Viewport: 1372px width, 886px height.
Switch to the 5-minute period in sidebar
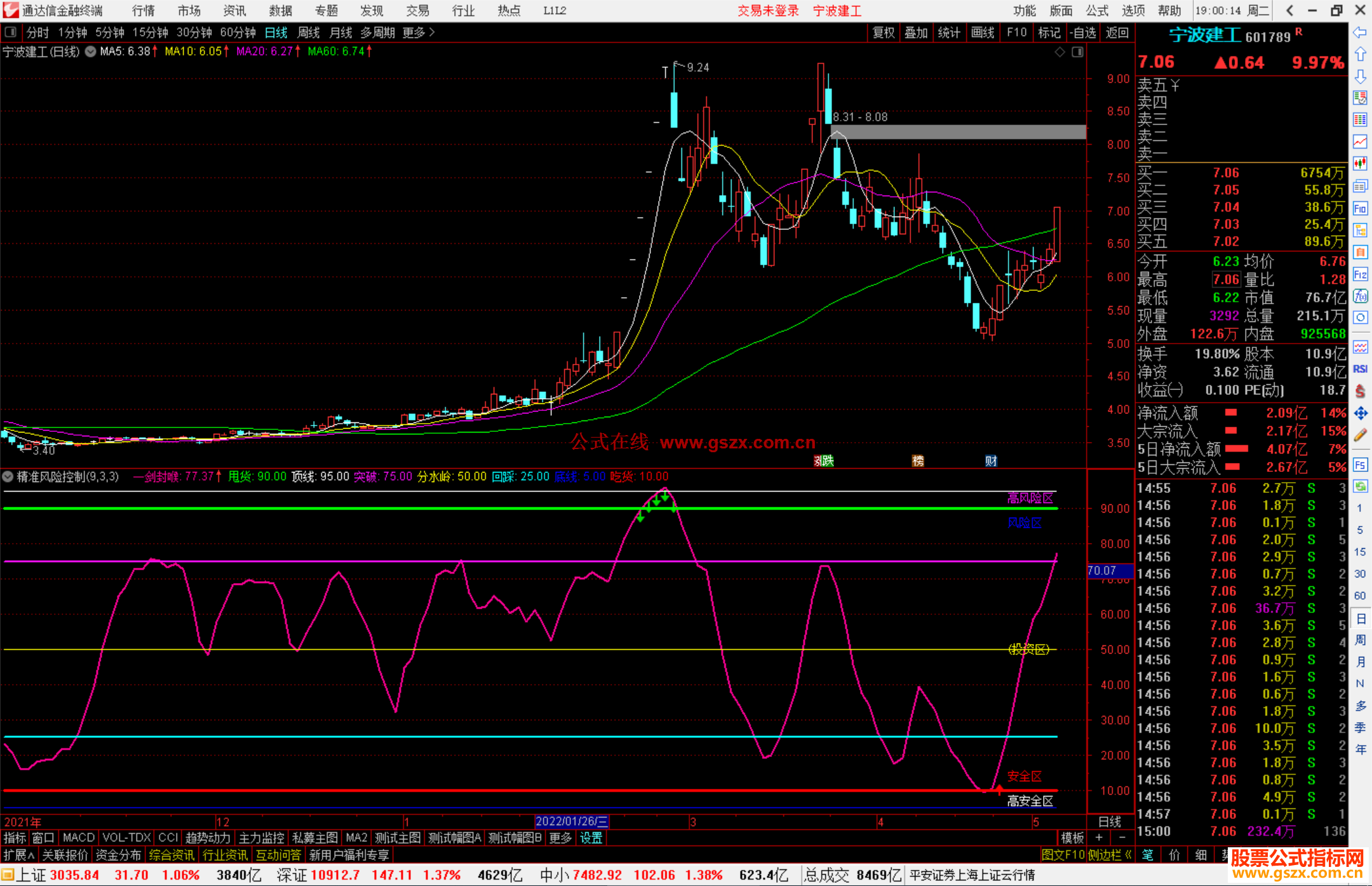pyautogui.click(x=1360, y=530)
